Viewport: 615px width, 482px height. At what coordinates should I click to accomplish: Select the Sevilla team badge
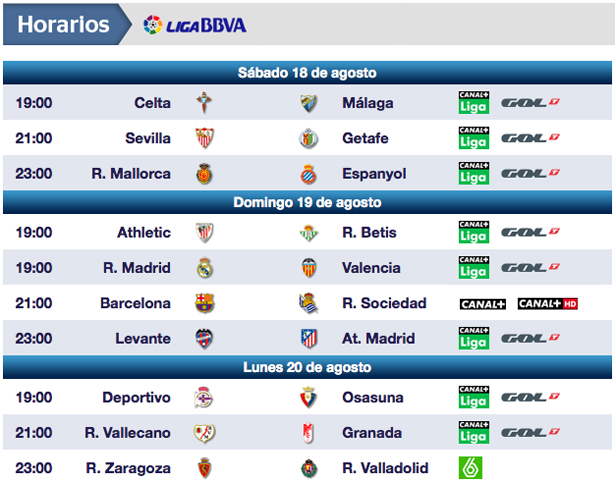(205, 138)
